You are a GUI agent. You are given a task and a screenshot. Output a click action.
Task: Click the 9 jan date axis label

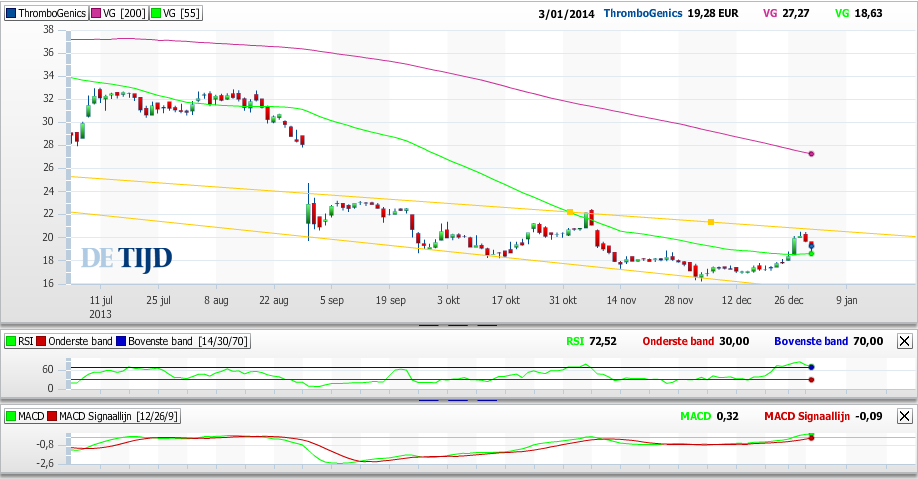click(847, 300)
